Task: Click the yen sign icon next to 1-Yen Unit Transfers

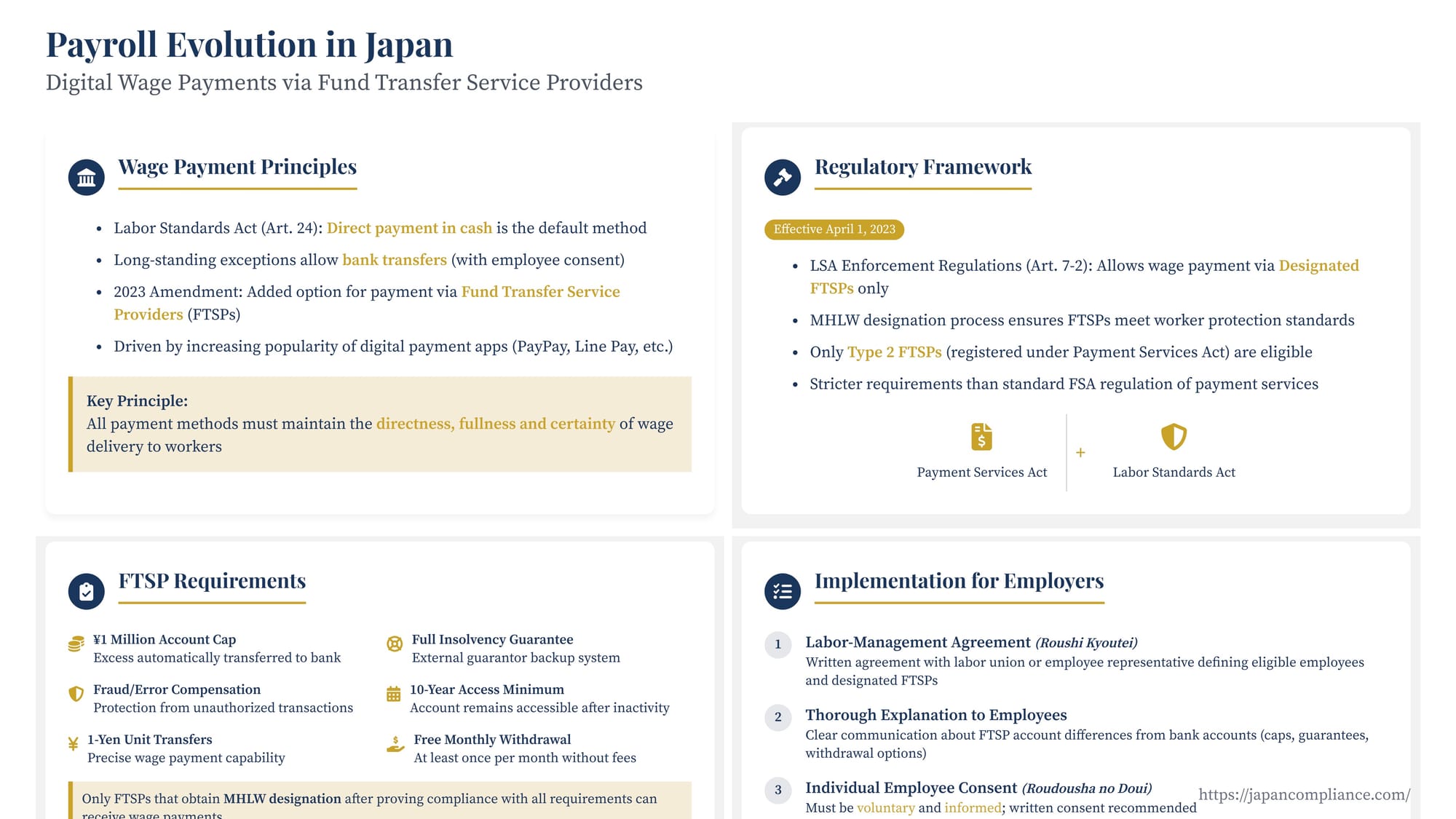Action: [x=73, y=743]
